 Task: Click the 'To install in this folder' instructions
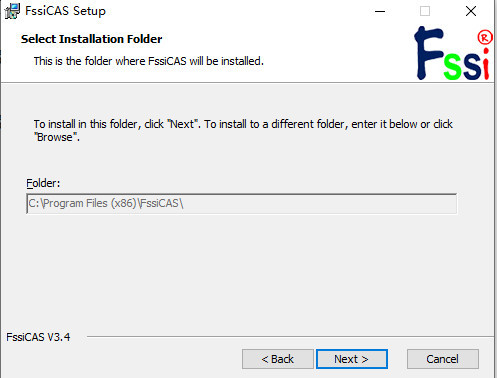(243, 130)
